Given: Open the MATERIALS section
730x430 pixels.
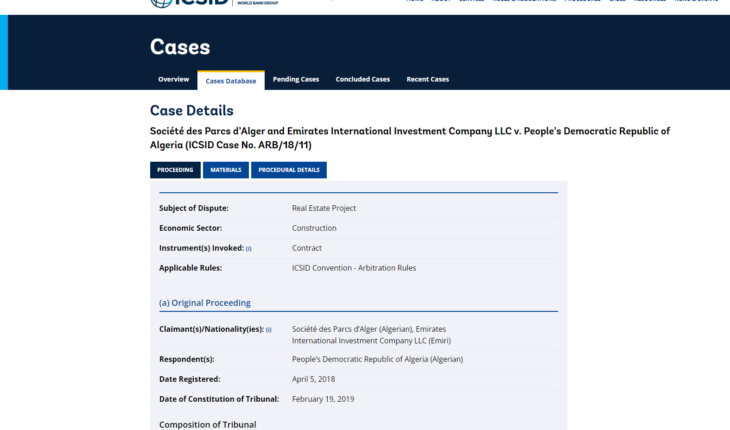Looking at the screenshot, I should click(226, 170).
